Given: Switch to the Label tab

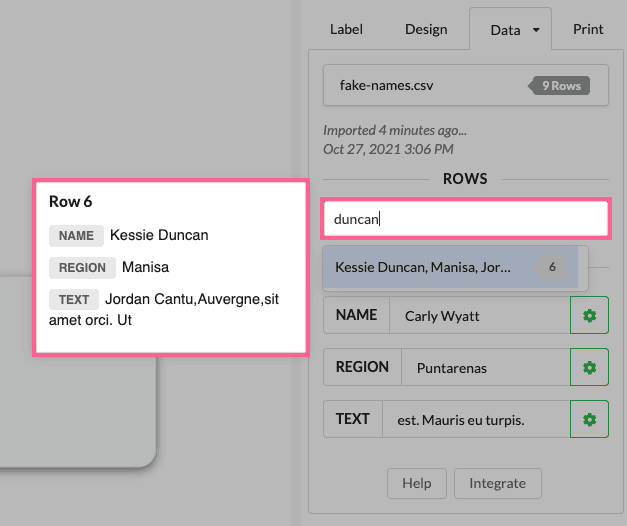Looking at the screenshot, I should pos(346,29).
